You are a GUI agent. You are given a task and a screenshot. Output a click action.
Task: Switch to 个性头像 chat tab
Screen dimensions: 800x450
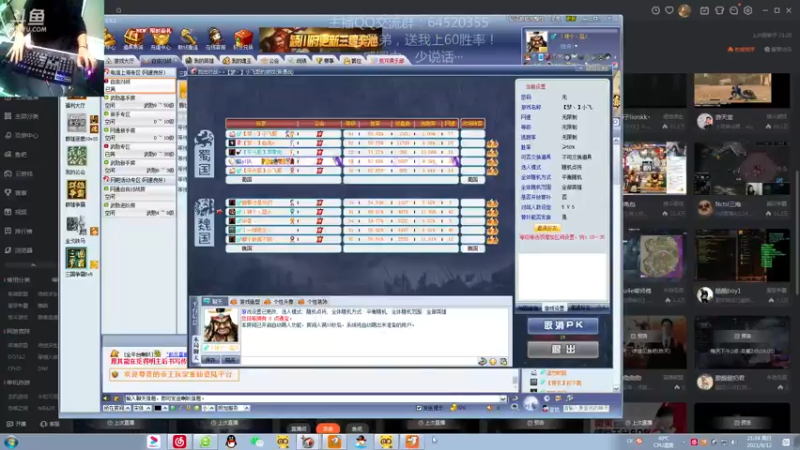(279, 302)
